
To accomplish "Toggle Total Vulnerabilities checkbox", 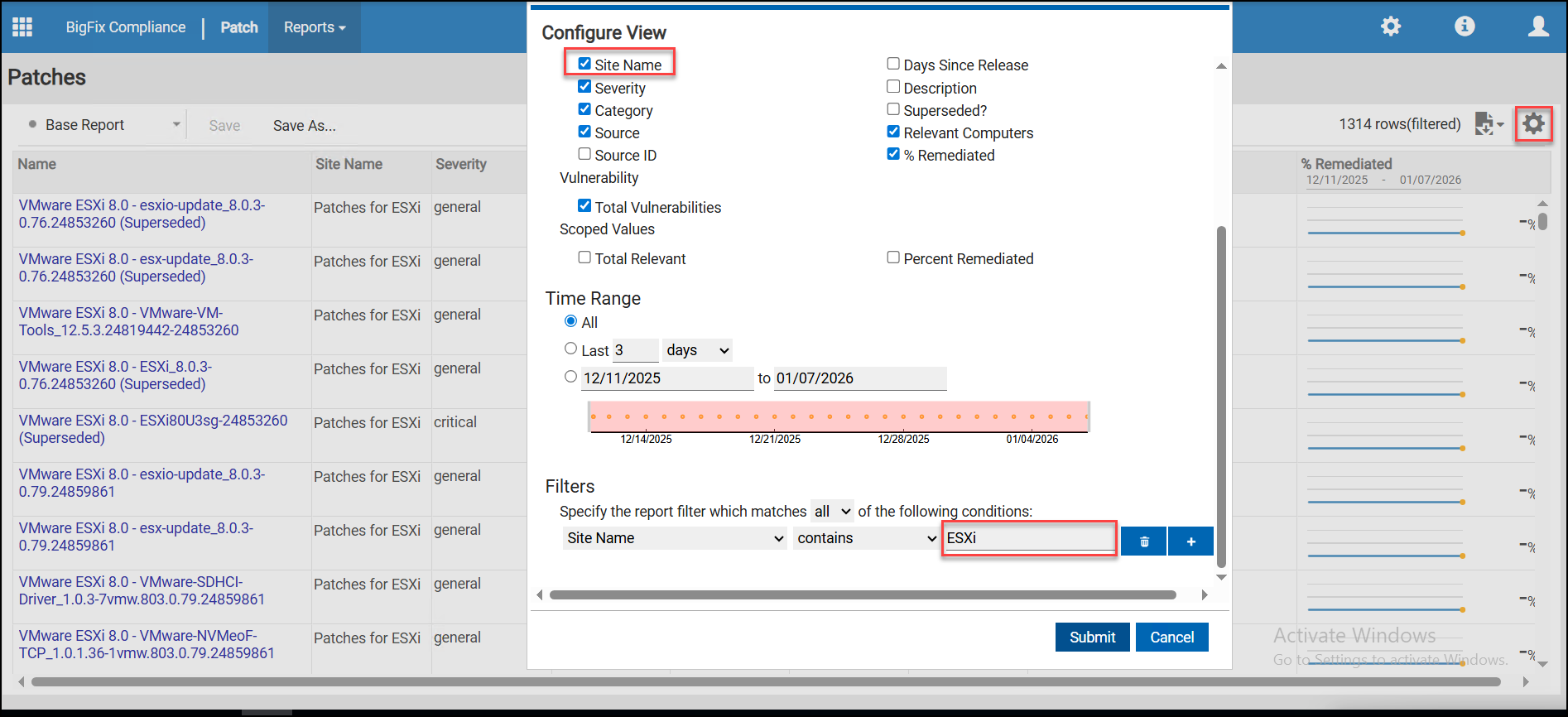I will click(x=584, y=206).
